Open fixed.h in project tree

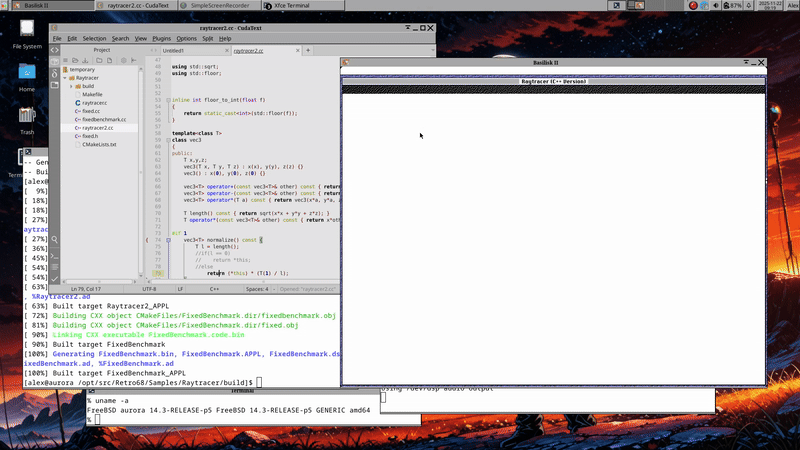[90, 136]
